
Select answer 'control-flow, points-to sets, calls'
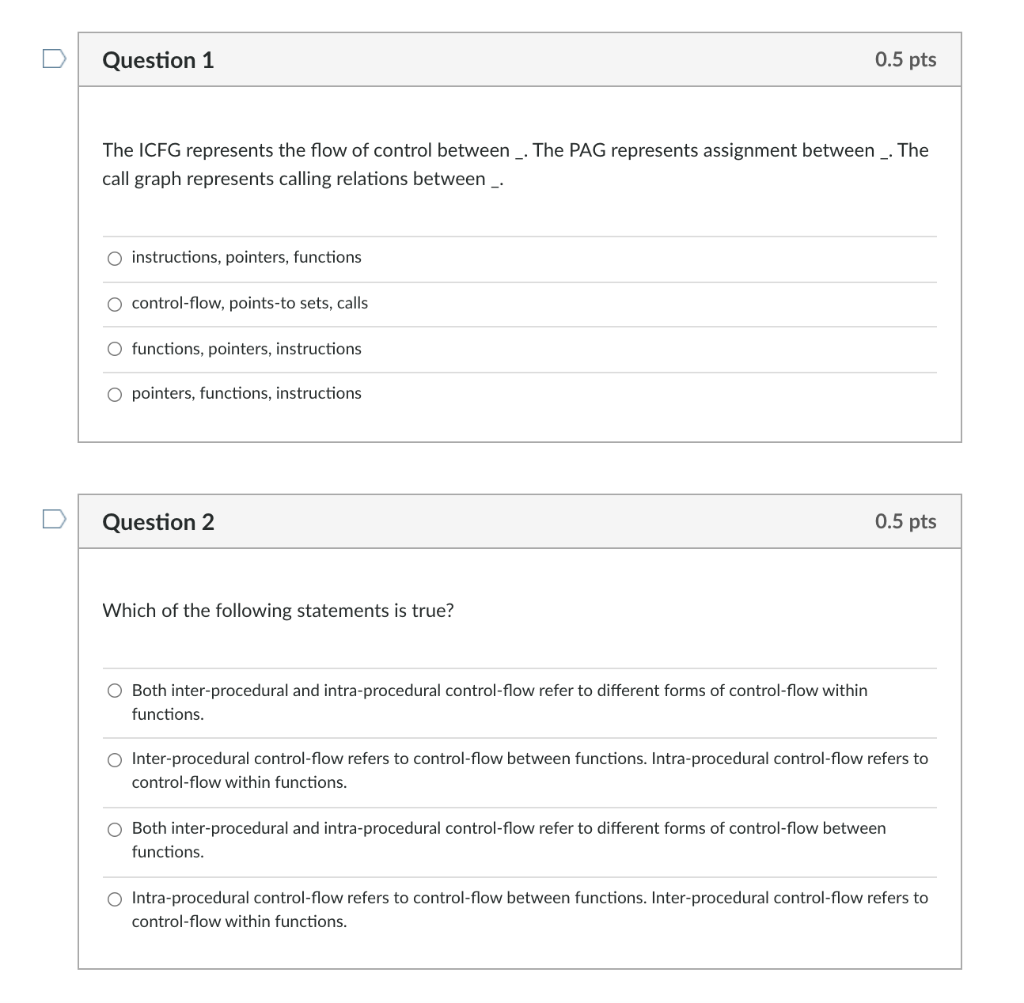[x=114, y=304]
